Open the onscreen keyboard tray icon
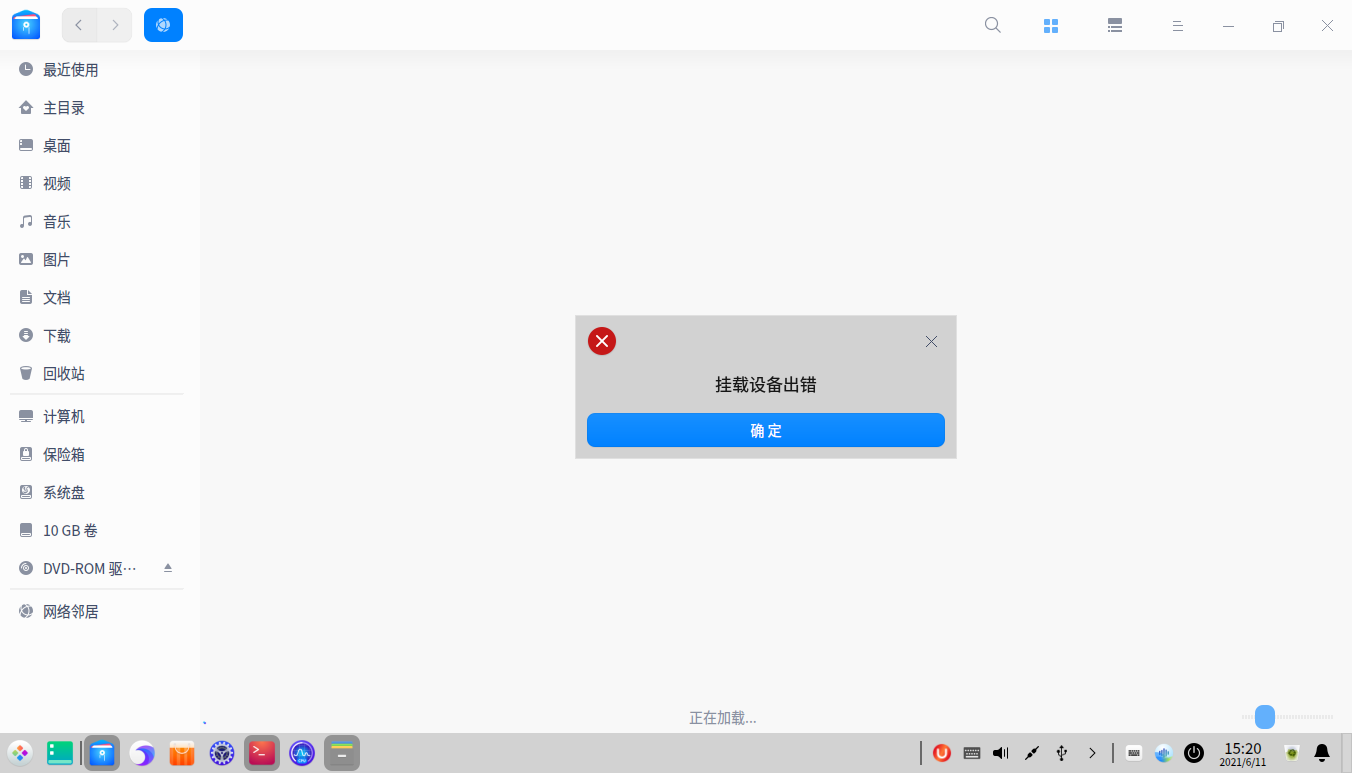 (x=972, y=753)
